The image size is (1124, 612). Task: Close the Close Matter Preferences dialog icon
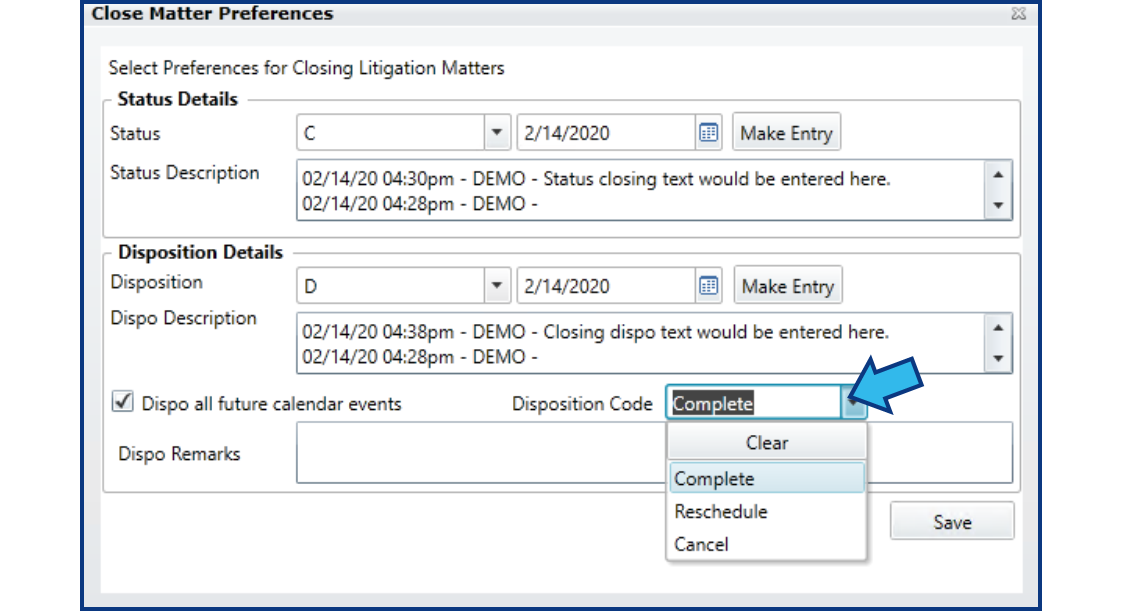pyautogui.click(x=1019, y=13)
